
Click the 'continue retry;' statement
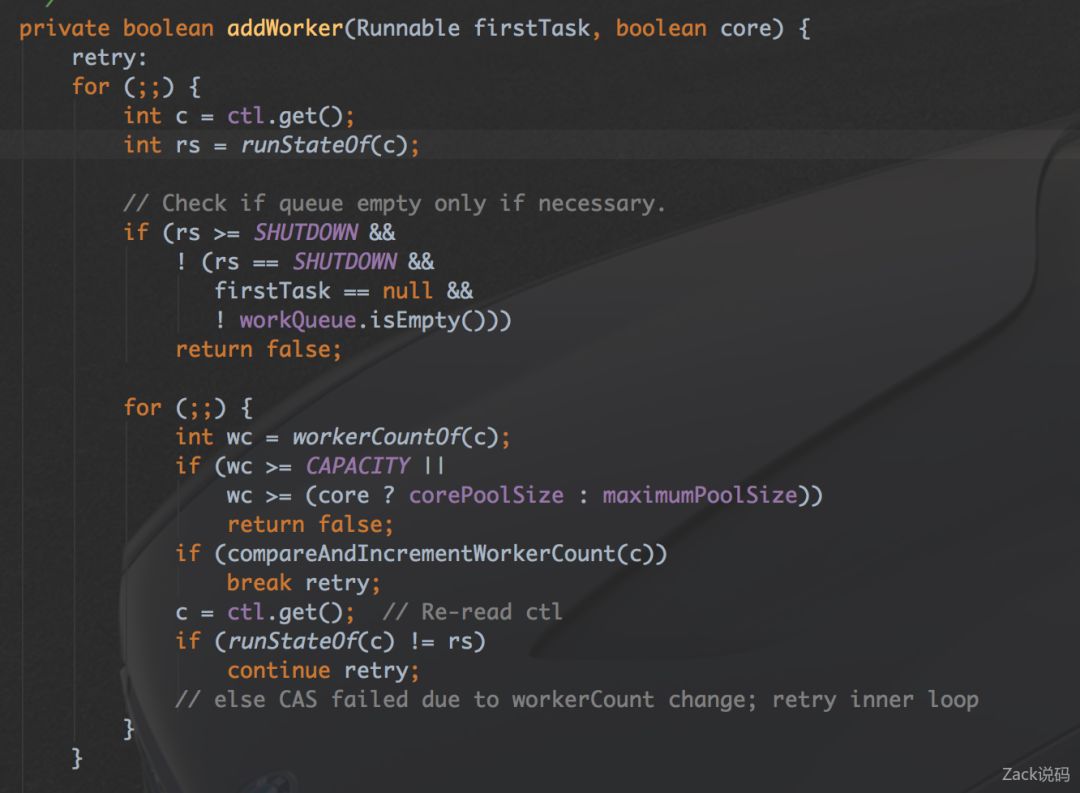[323, 671]
